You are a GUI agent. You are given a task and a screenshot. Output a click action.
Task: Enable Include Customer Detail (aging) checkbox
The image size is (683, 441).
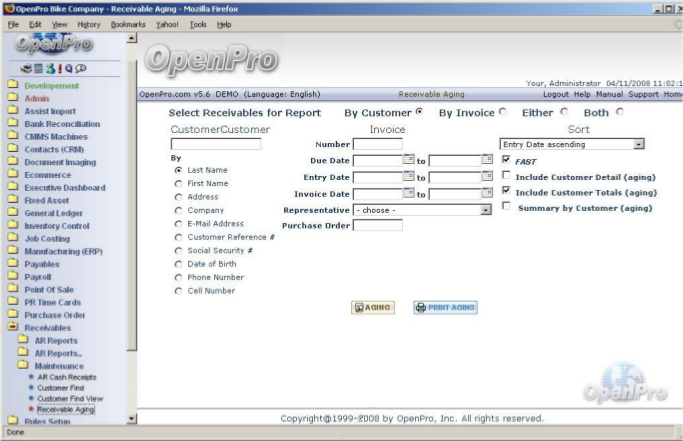click(507, 176)
